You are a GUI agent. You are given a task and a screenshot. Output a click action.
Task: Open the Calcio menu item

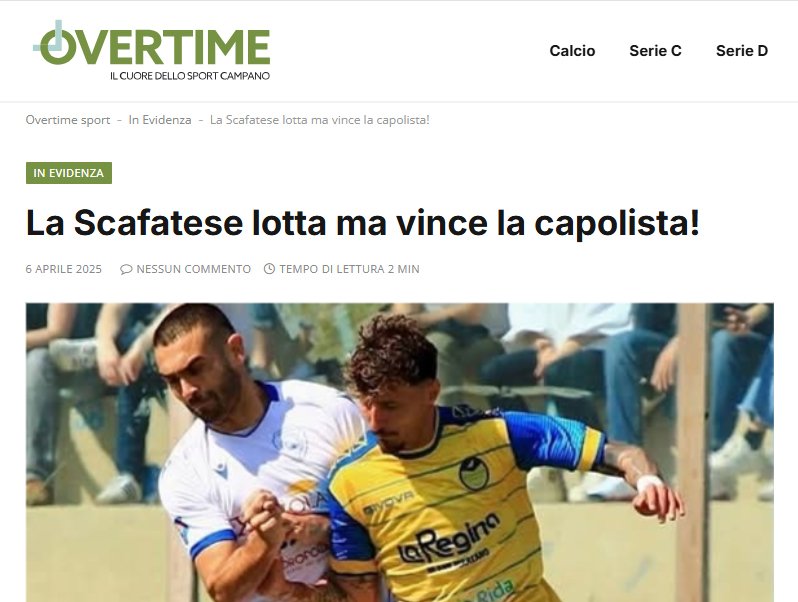tap(572, 51)
